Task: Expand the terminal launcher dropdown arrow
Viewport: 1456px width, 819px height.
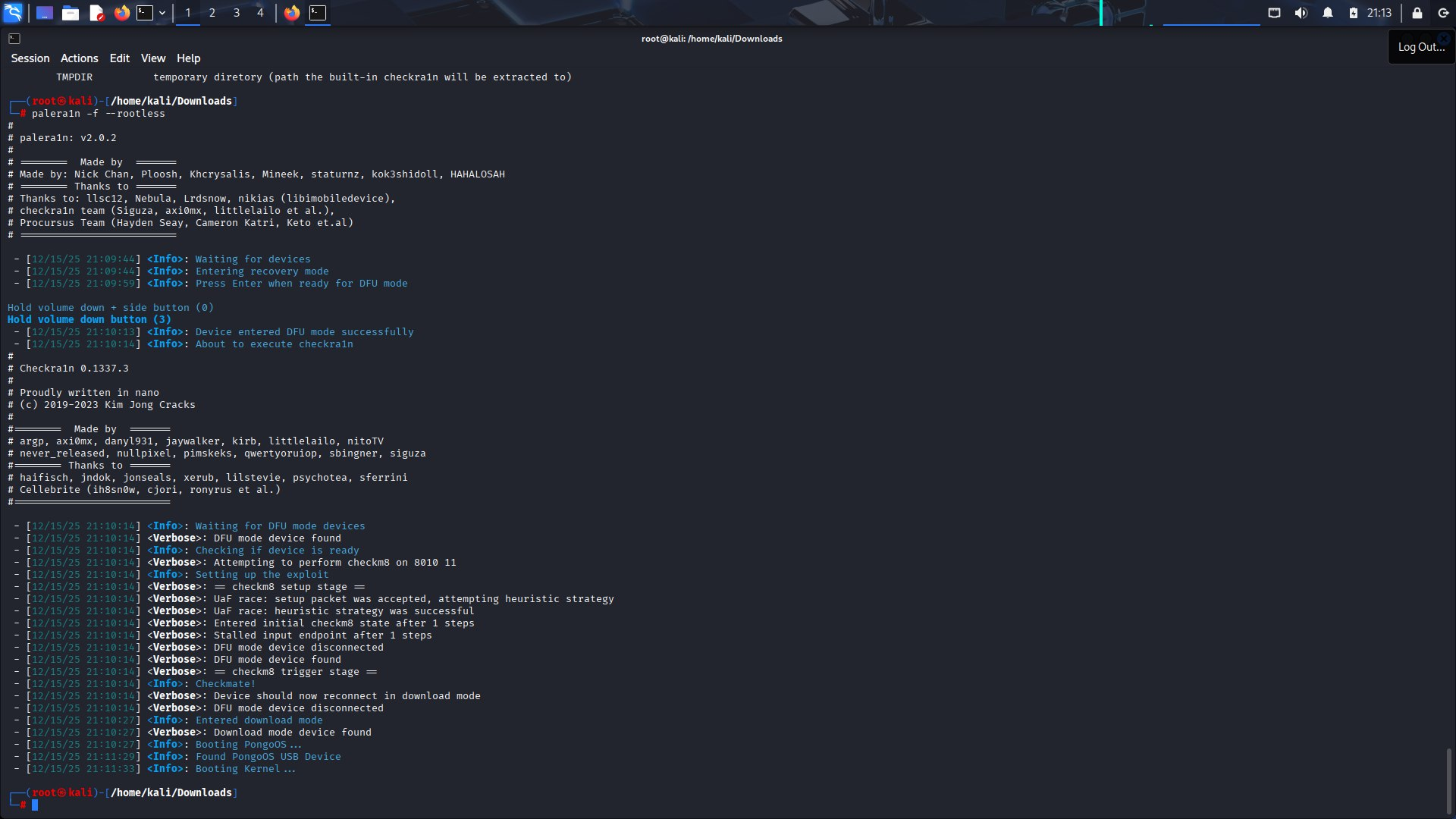Action: pyautogui.click(x=162, y=13)
